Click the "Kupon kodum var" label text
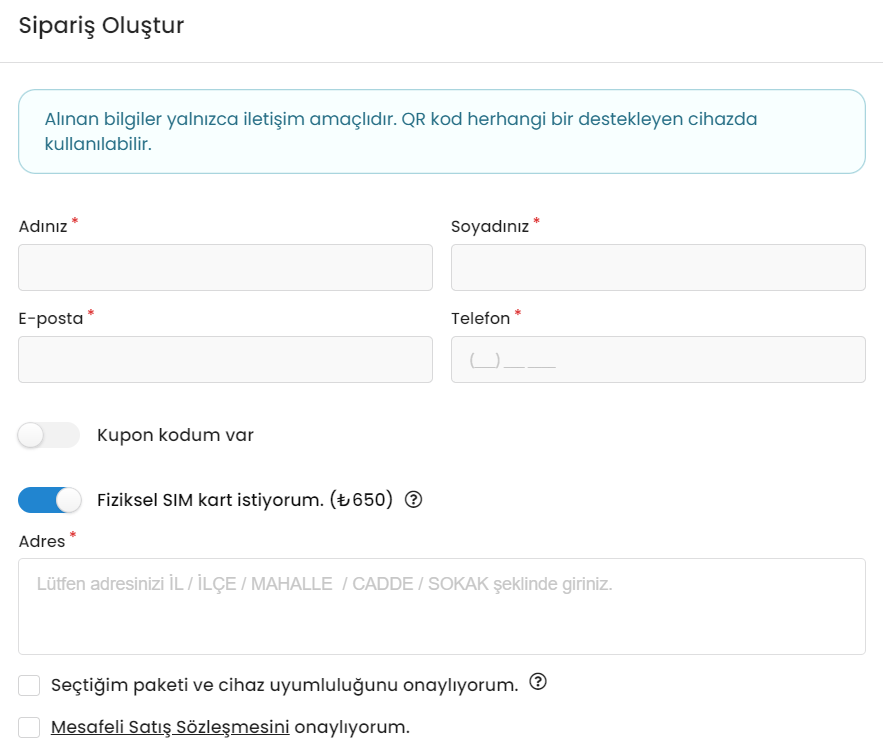This screenshot has height=753, width=883. click(x=175, y=435)
